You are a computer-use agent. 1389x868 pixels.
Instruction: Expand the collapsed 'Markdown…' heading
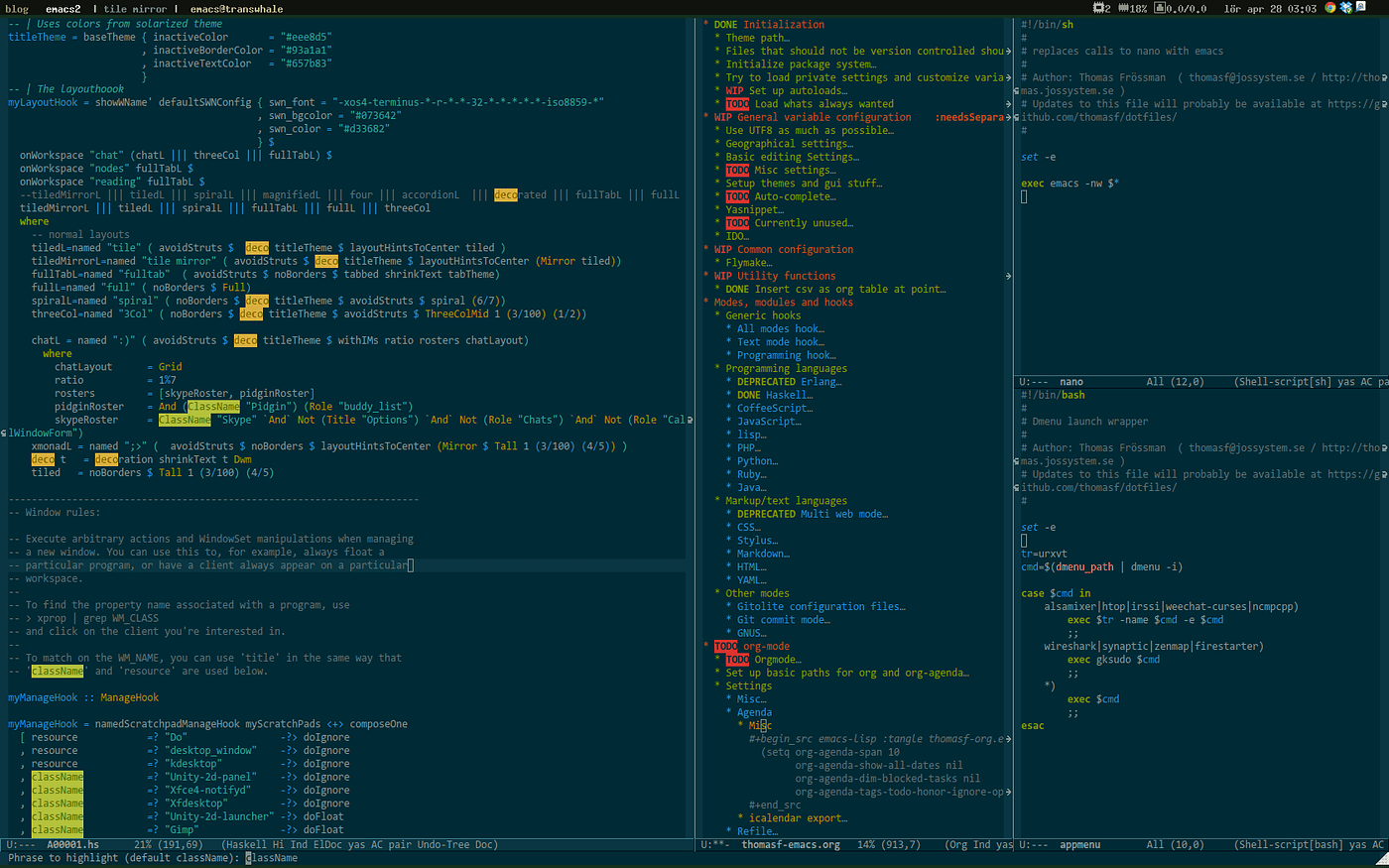tap(758, 553)
